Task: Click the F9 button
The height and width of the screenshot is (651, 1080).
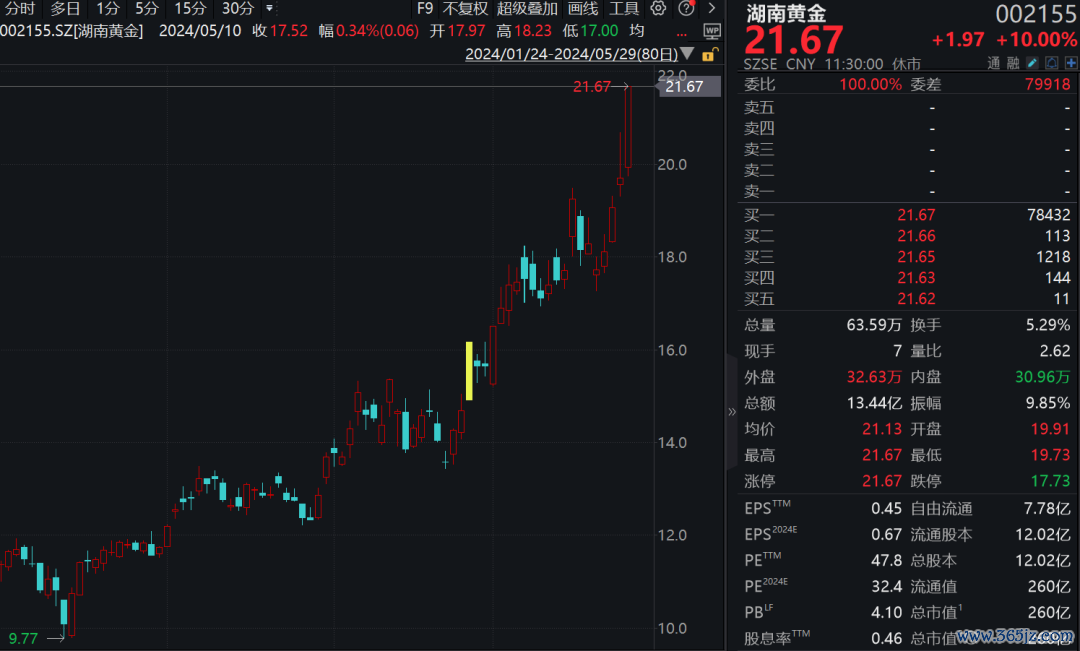Action: [425, 9]
